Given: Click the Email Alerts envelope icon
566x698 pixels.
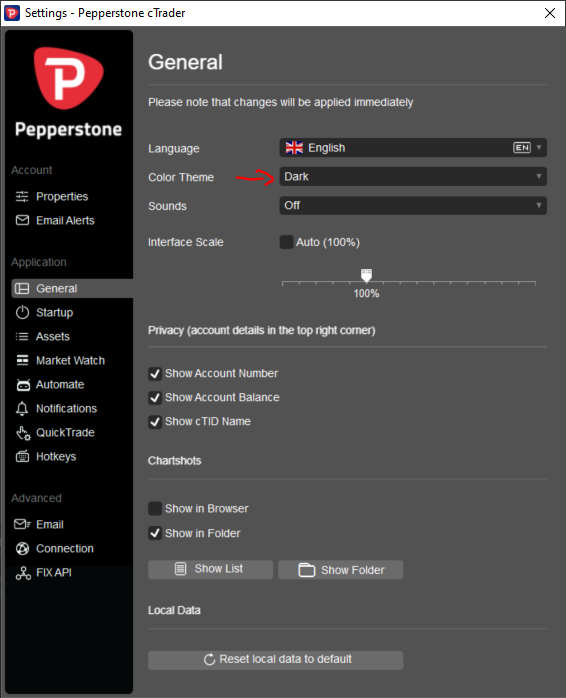Looking at the screenshot, I should click(22, 220).
